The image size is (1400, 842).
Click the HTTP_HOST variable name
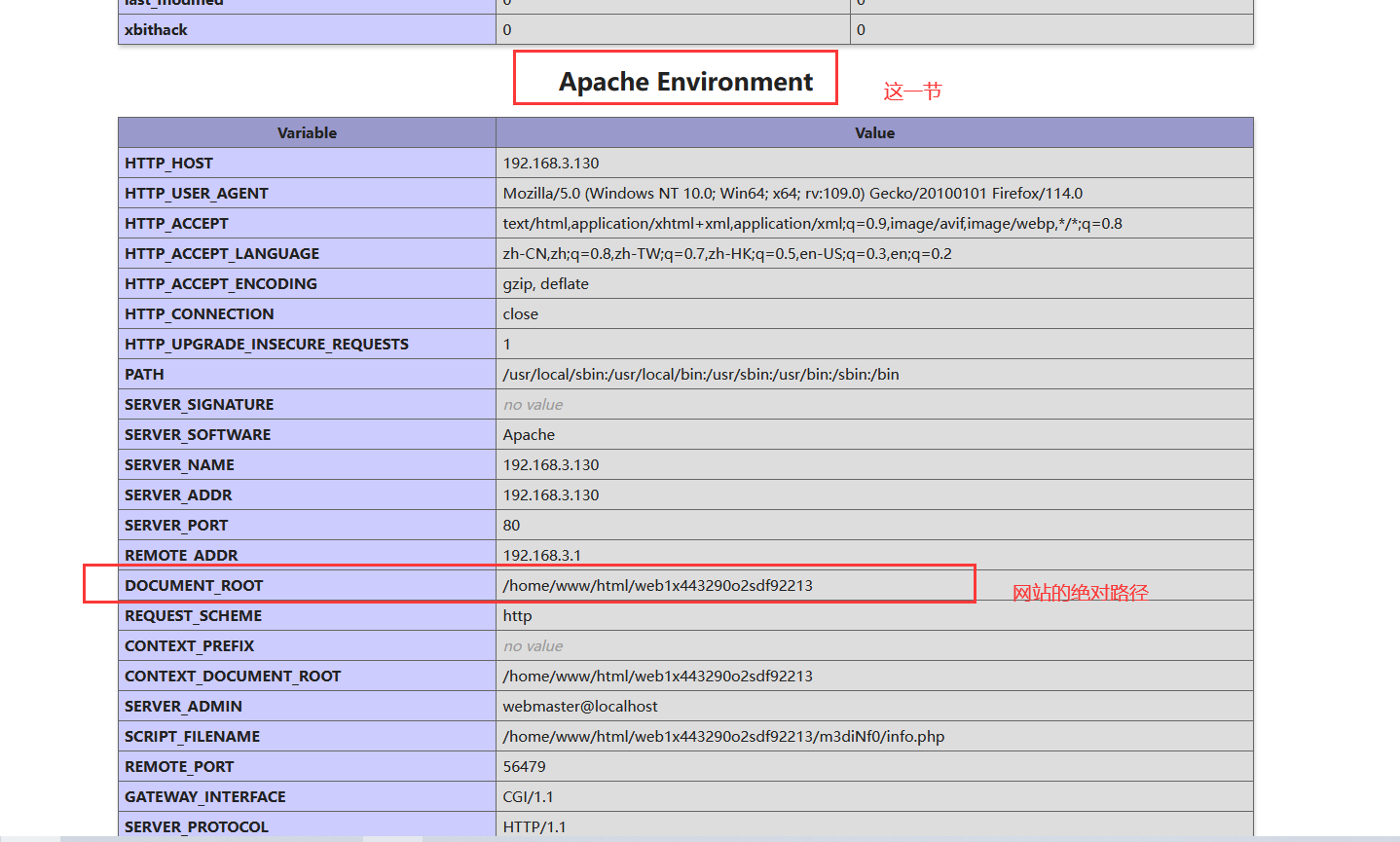coord(168,163)
